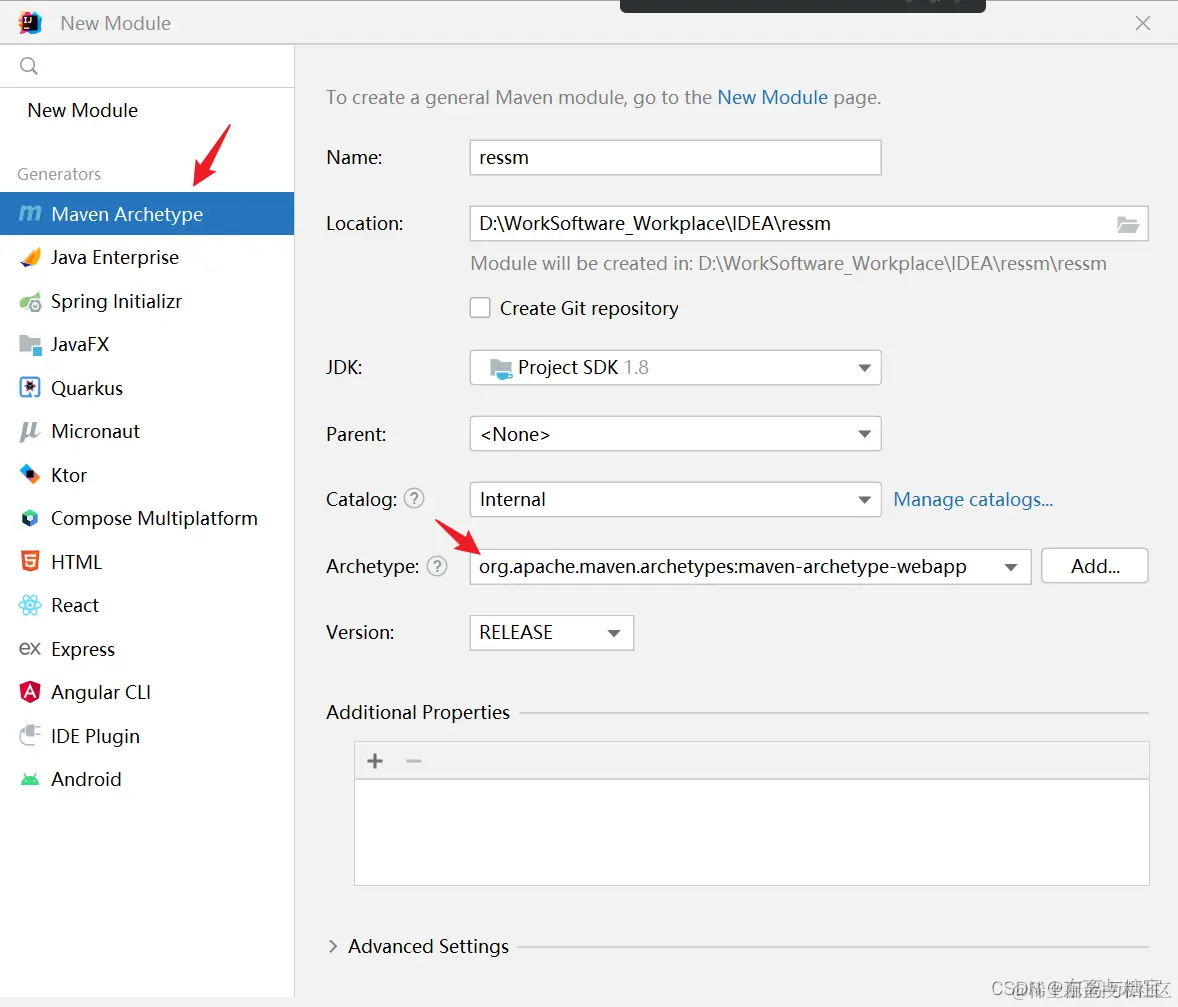The height and width of the screenshot is (1007, 1178).
Task: Open the JDK Project SDK dropdown
Action: (x=675, y=367)
